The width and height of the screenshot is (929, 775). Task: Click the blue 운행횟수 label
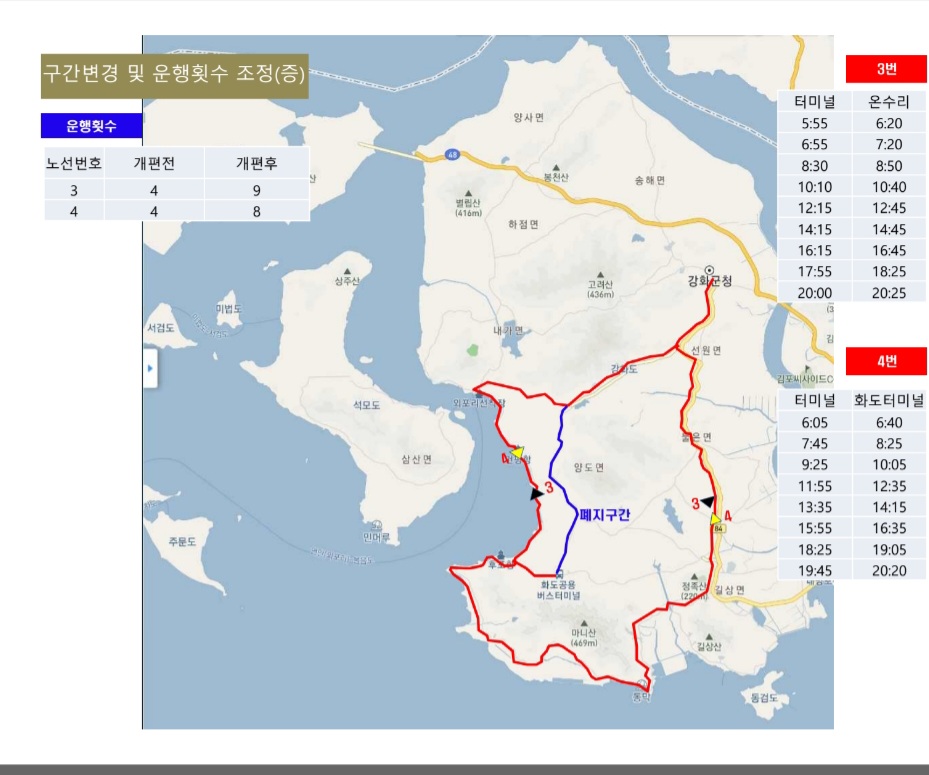coord(91,126)
